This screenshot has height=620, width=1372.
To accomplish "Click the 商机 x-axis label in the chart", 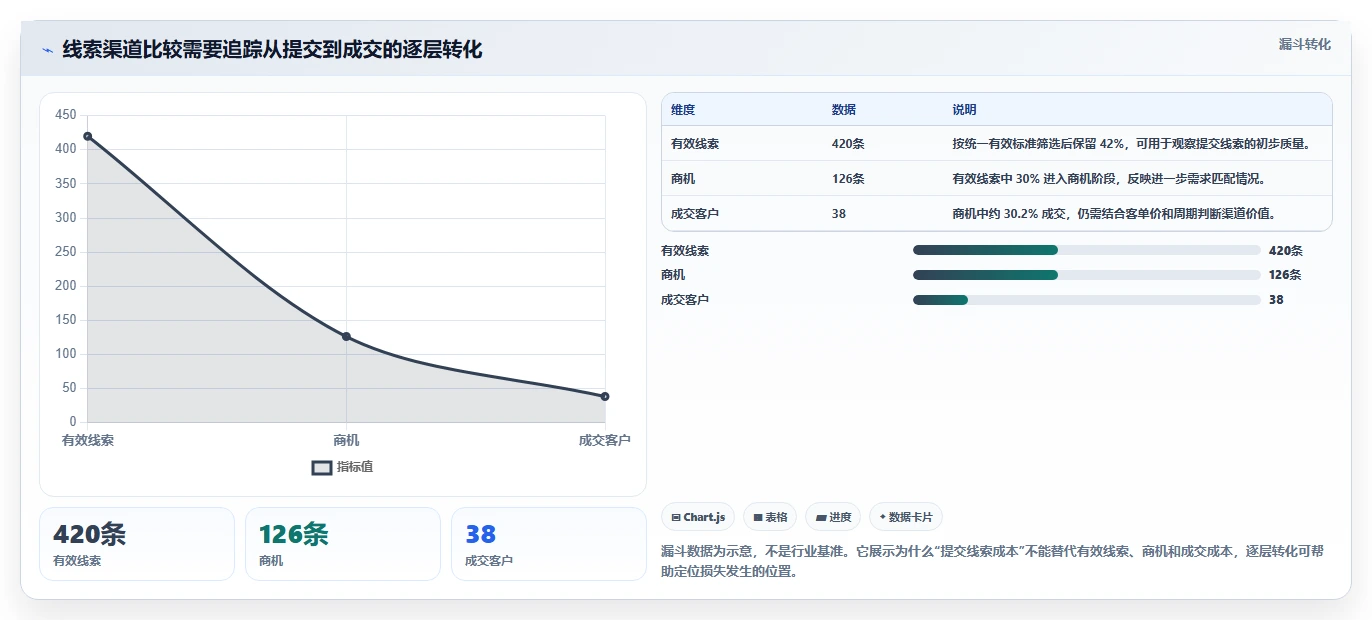I will tap(346, 440).
